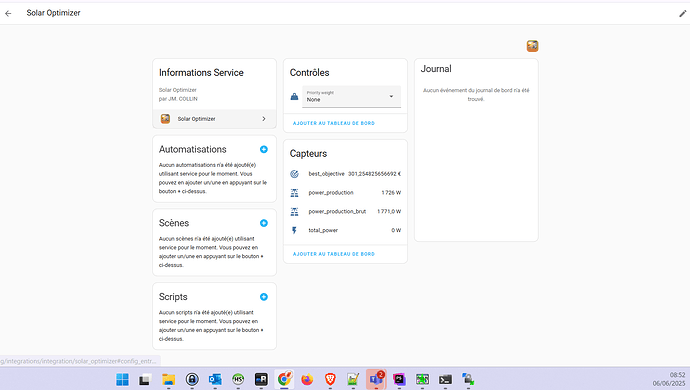Screen dimensions: 690x390
Task: Add a new scene with plus icon
Action: pos(264,223)
